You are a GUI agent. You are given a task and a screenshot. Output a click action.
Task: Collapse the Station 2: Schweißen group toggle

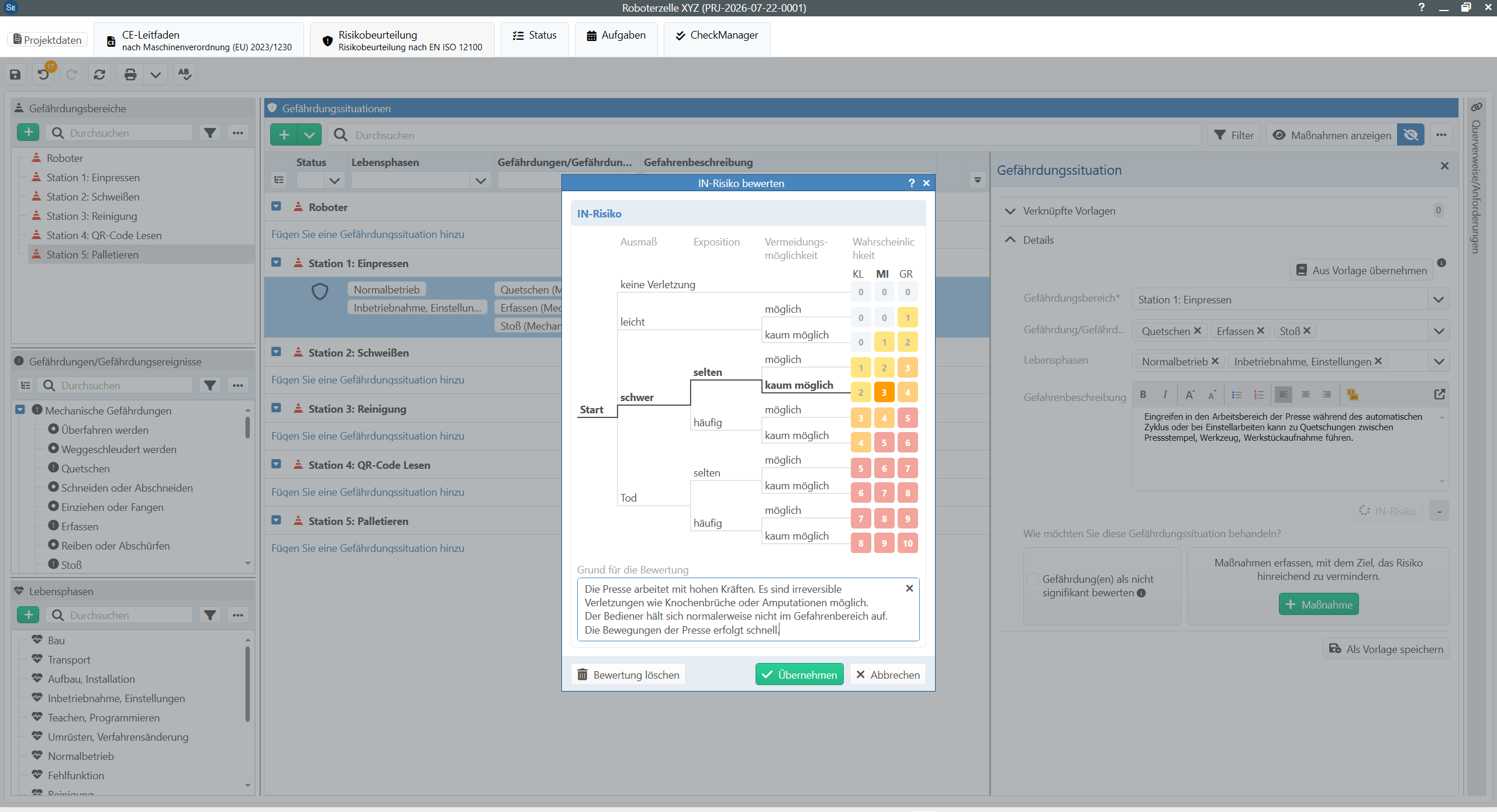point(277,352)
